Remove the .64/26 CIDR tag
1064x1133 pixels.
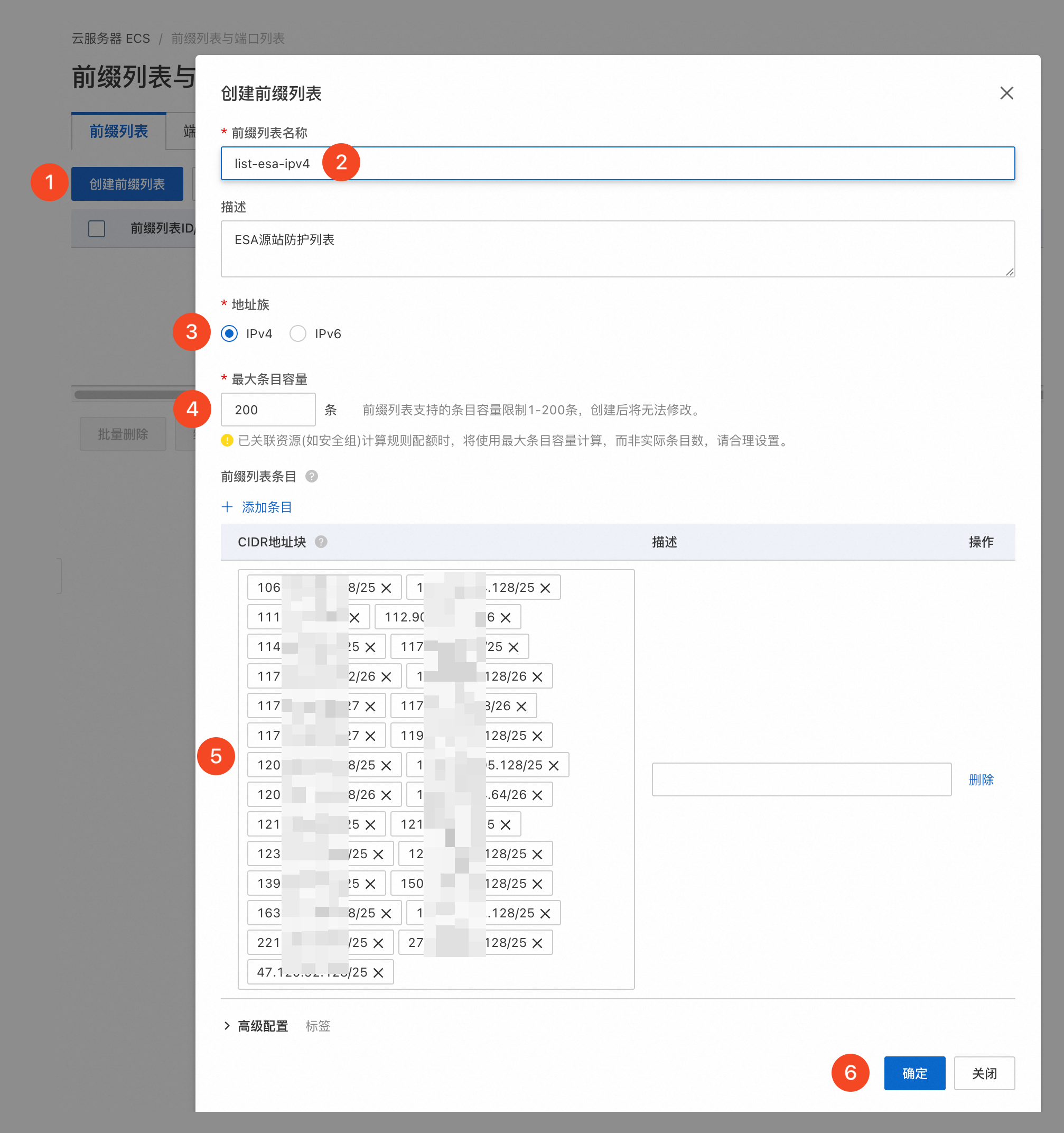pyautogui.click(x=537, y=795)
